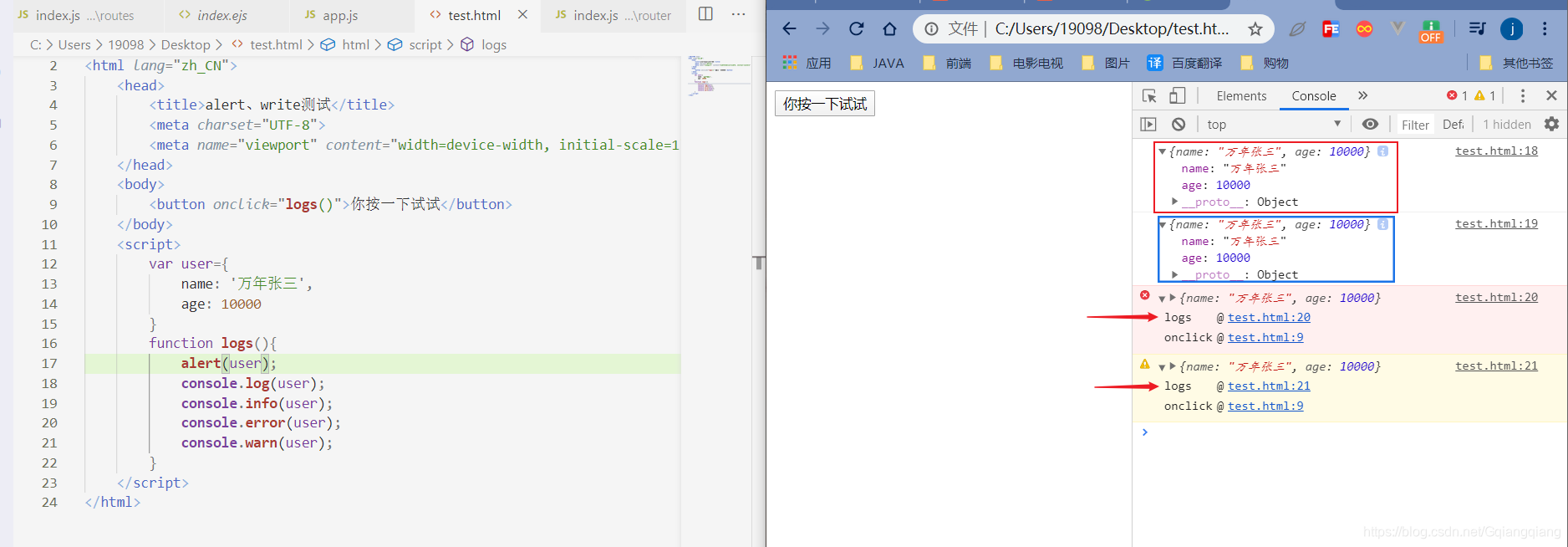Collapse the warning stack trace at test.html:21
This screenshot has height=547, width=1568.
pyautogui.click(x=1162, y=367)
